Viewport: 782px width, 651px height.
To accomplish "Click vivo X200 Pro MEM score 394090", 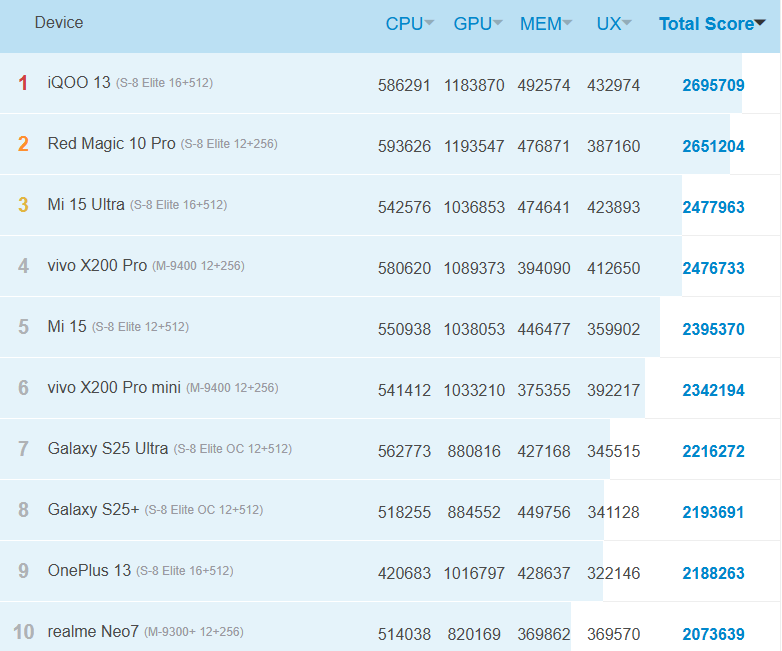I will (544, 268).
